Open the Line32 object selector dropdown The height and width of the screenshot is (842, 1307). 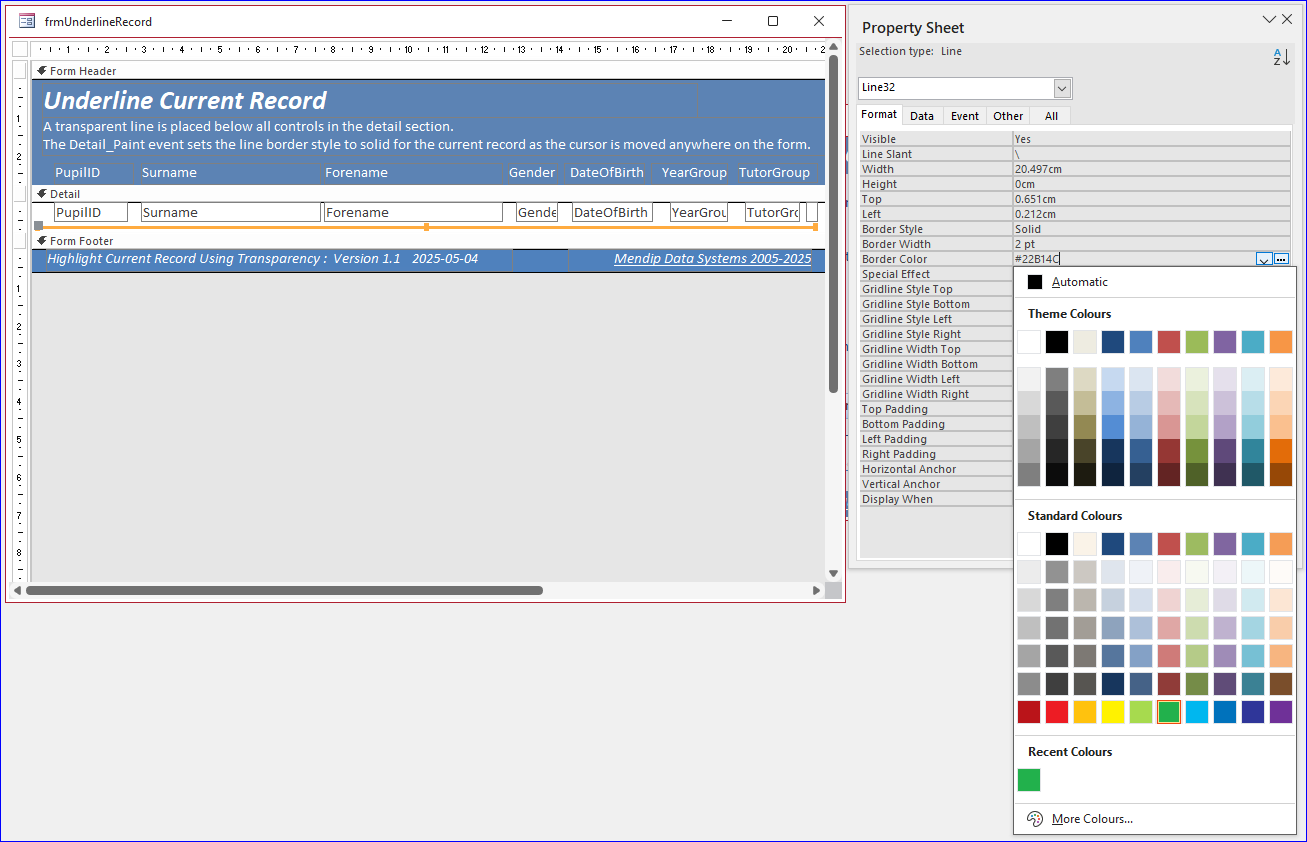pos(1062,88)
